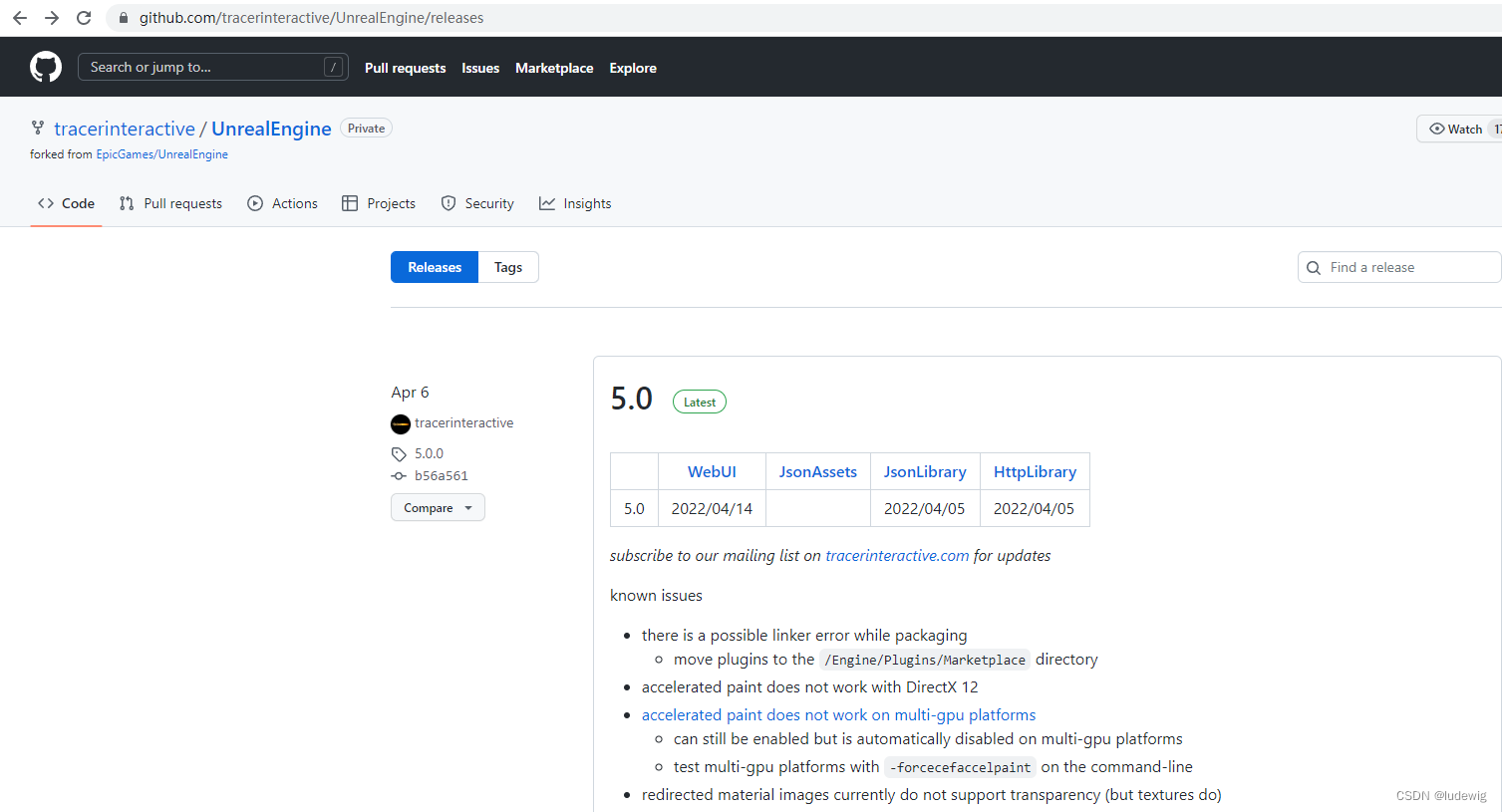Click the JsonLibrary 2022/04/05 date cell
Image resolution: width=1502 pixels, height=812 pixels.
[925, 509]
